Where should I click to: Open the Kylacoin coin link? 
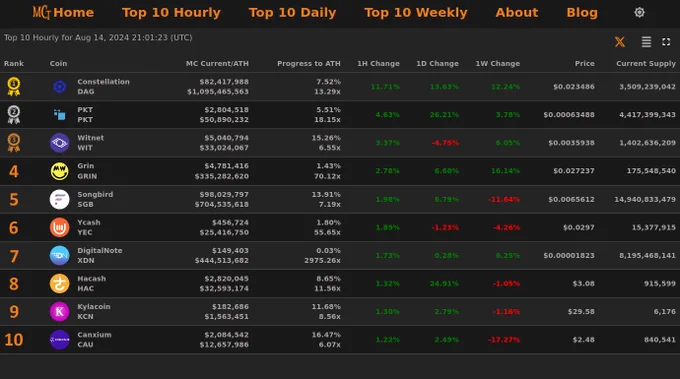click(94, 307)
